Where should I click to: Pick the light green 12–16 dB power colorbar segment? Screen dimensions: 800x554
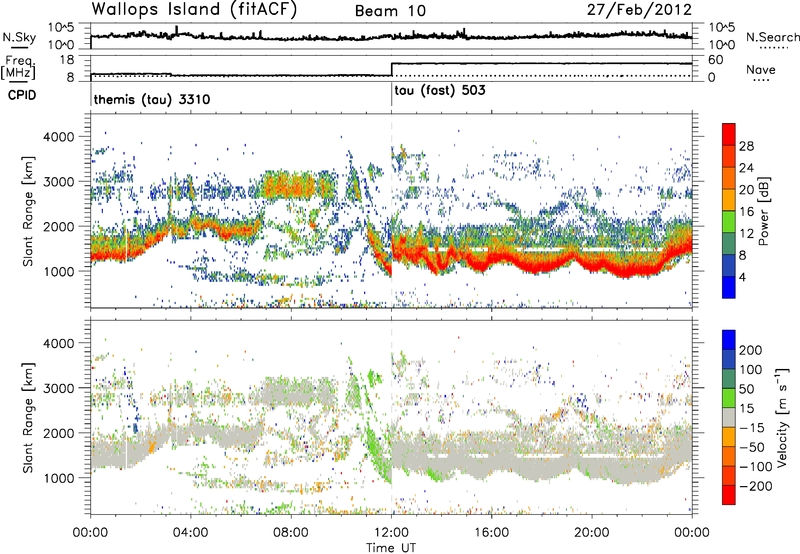click(729, 222)
